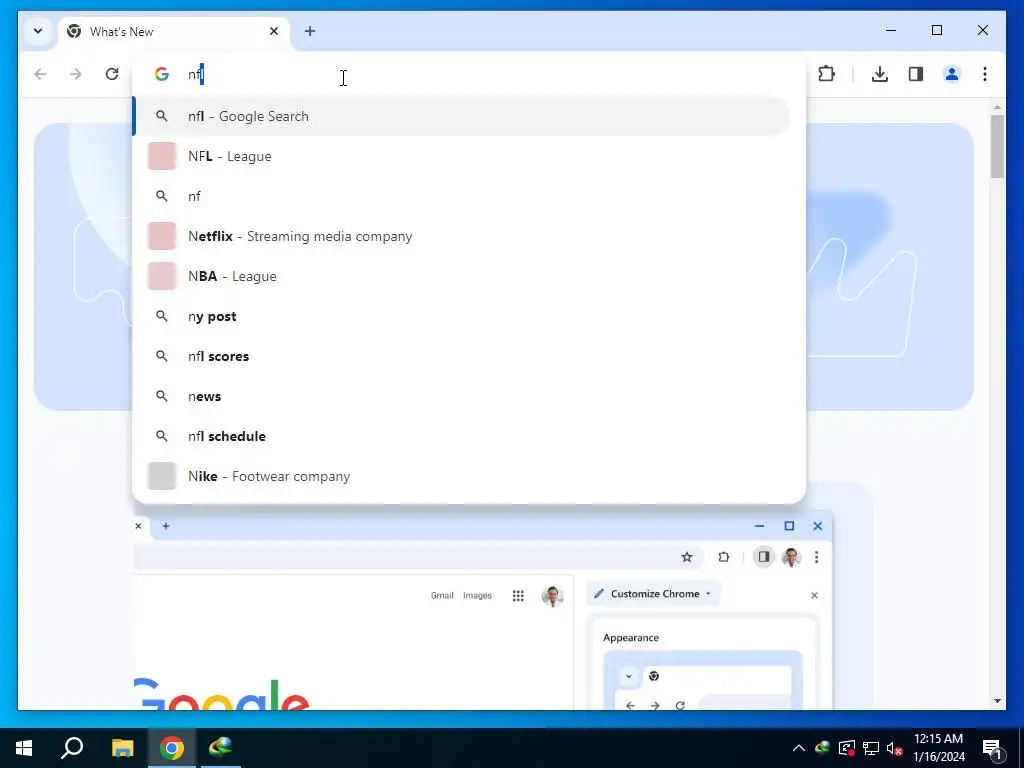1024x768 pixels.
Task: Click the security warning tray icon
Action: pyautogui.click(x=846, y=748)
